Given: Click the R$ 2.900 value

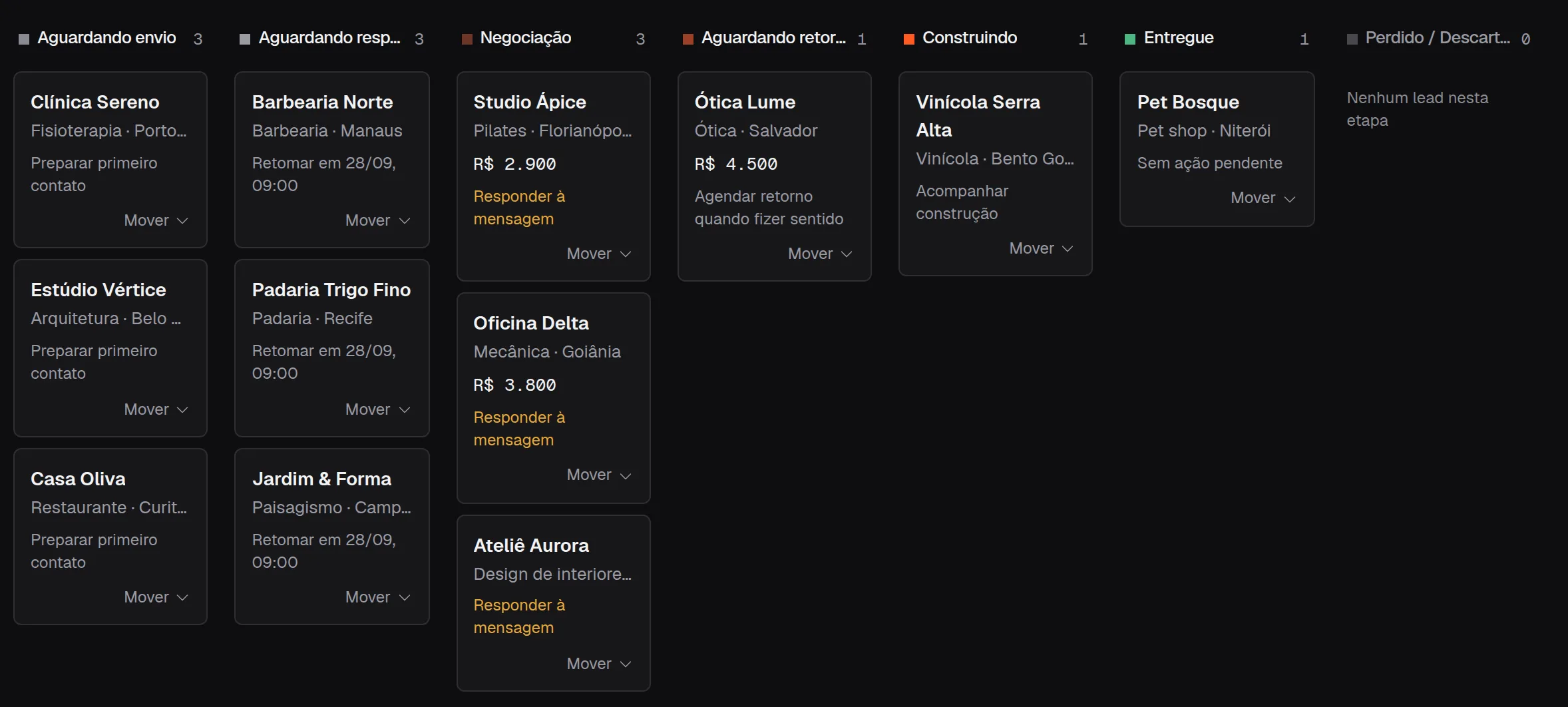Looking at the screenshot, I should tap(514, 164).
